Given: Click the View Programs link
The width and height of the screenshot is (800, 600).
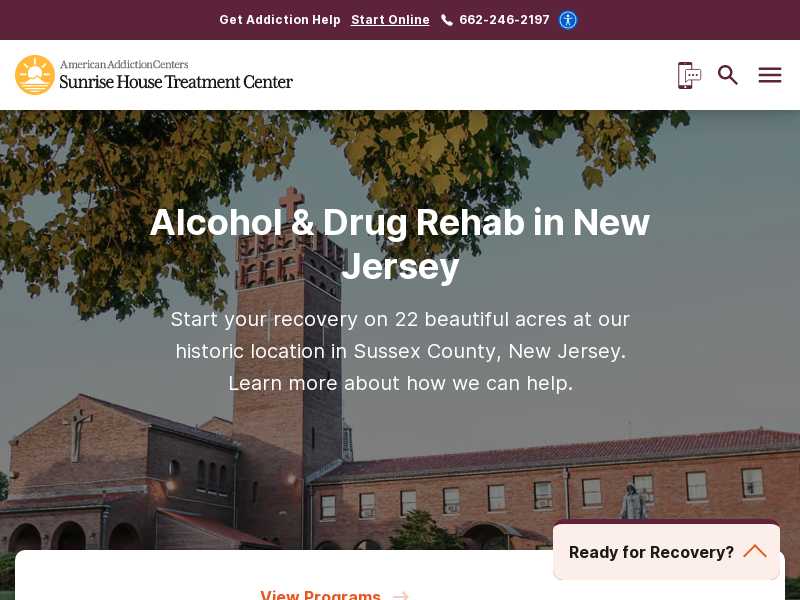Looking at the screenshot, I should point(320,595).
